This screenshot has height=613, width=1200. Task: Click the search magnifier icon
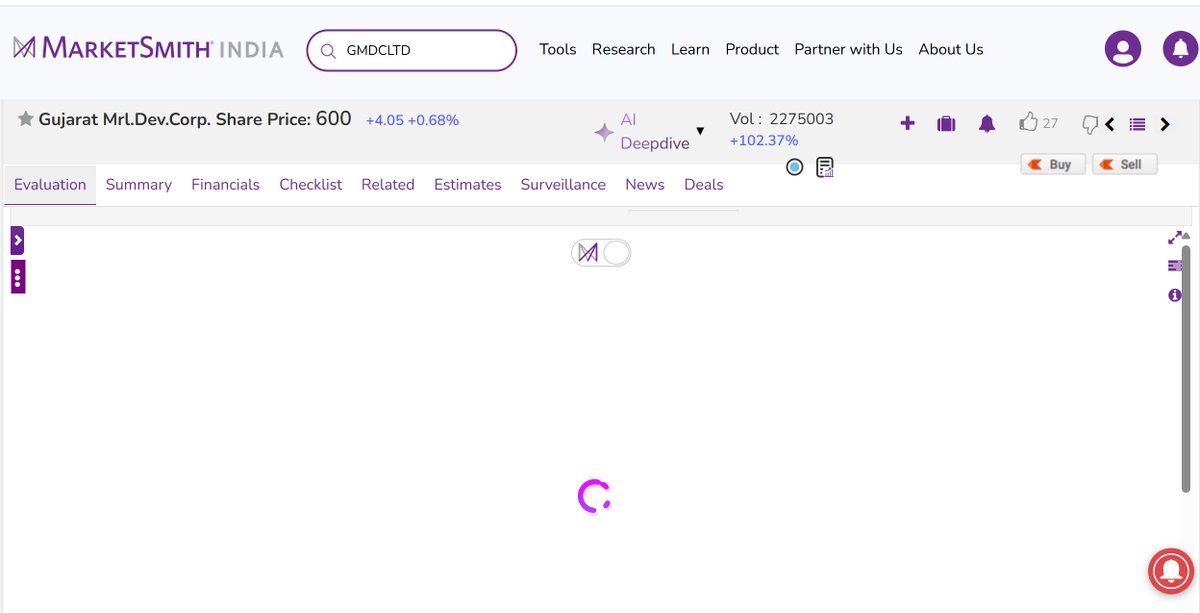[328, 50]
